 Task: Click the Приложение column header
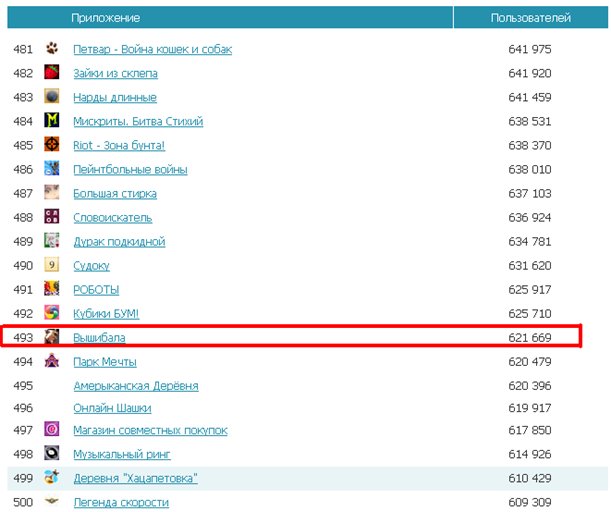(x=230, y=18)
